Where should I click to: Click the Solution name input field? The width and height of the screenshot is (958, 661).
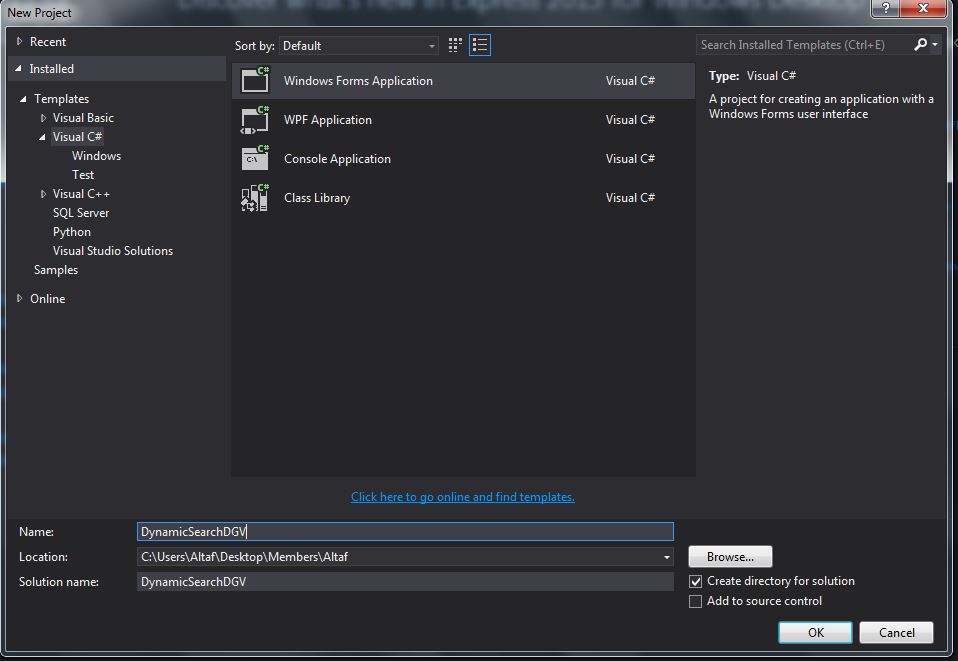(x=405, y=582)
